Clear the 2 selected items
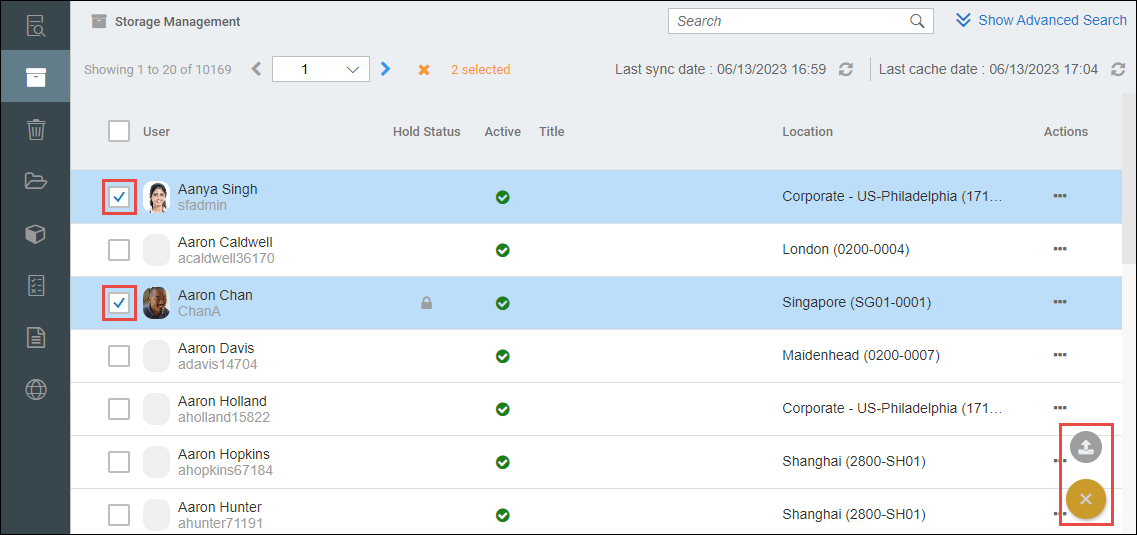Image resolution: width=1137 pixels, height=535 pixels. coord(424,70)
